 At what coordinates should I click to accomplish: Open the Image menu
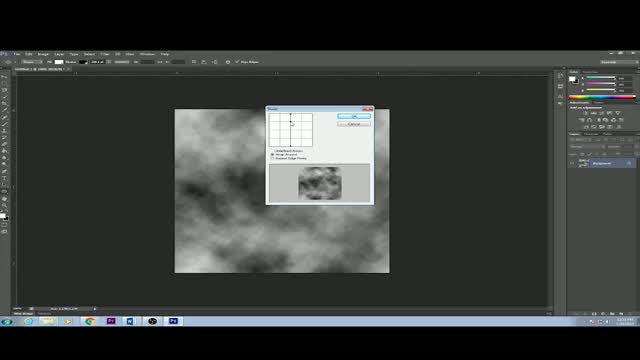(43, 54)
